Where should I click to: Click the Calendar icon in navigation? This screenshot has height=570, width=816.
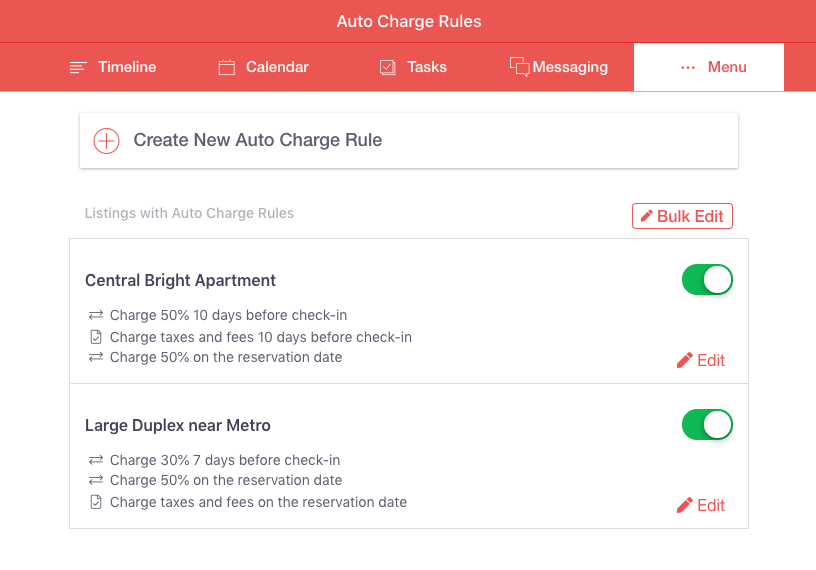226,67
